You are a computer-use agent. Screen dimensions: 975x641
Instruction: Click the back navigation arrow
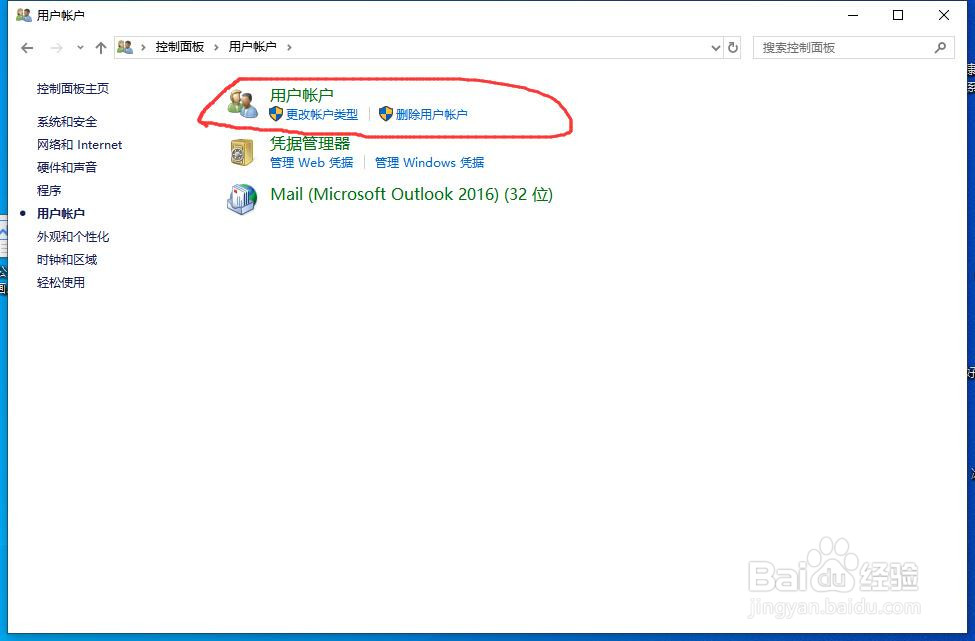pyautogui.click(x=27, y=46)
